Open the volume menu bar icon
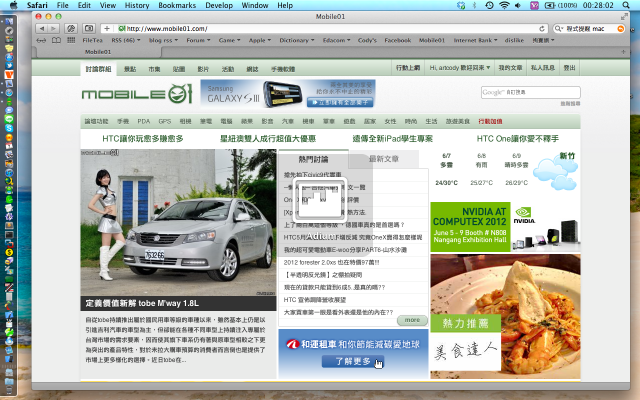The width and height of the screenshot is (640, 400). 518,5
